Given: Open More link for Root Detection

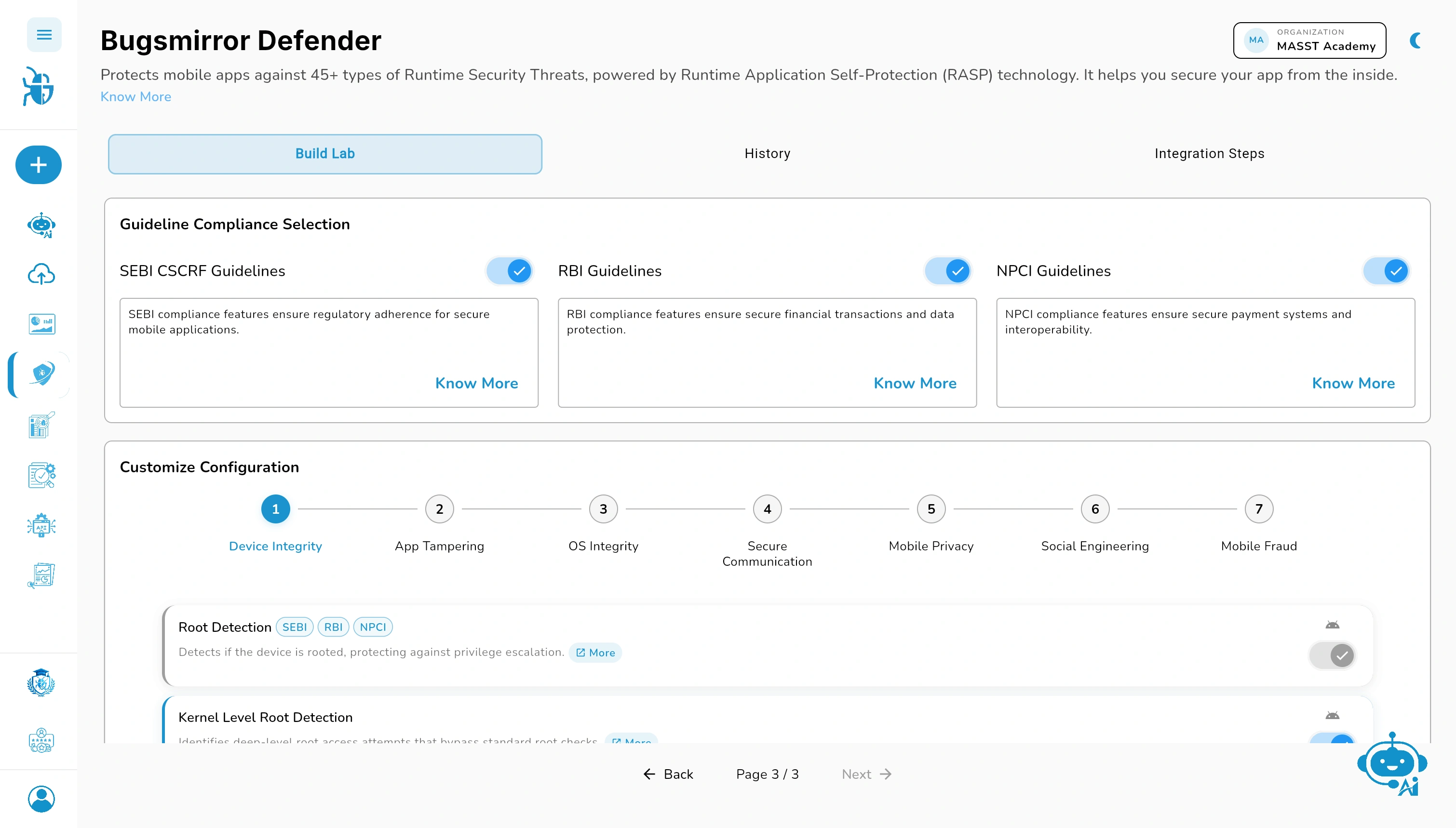Looking at the screenshot, I should pyautogui.click(x=595, y=653).
